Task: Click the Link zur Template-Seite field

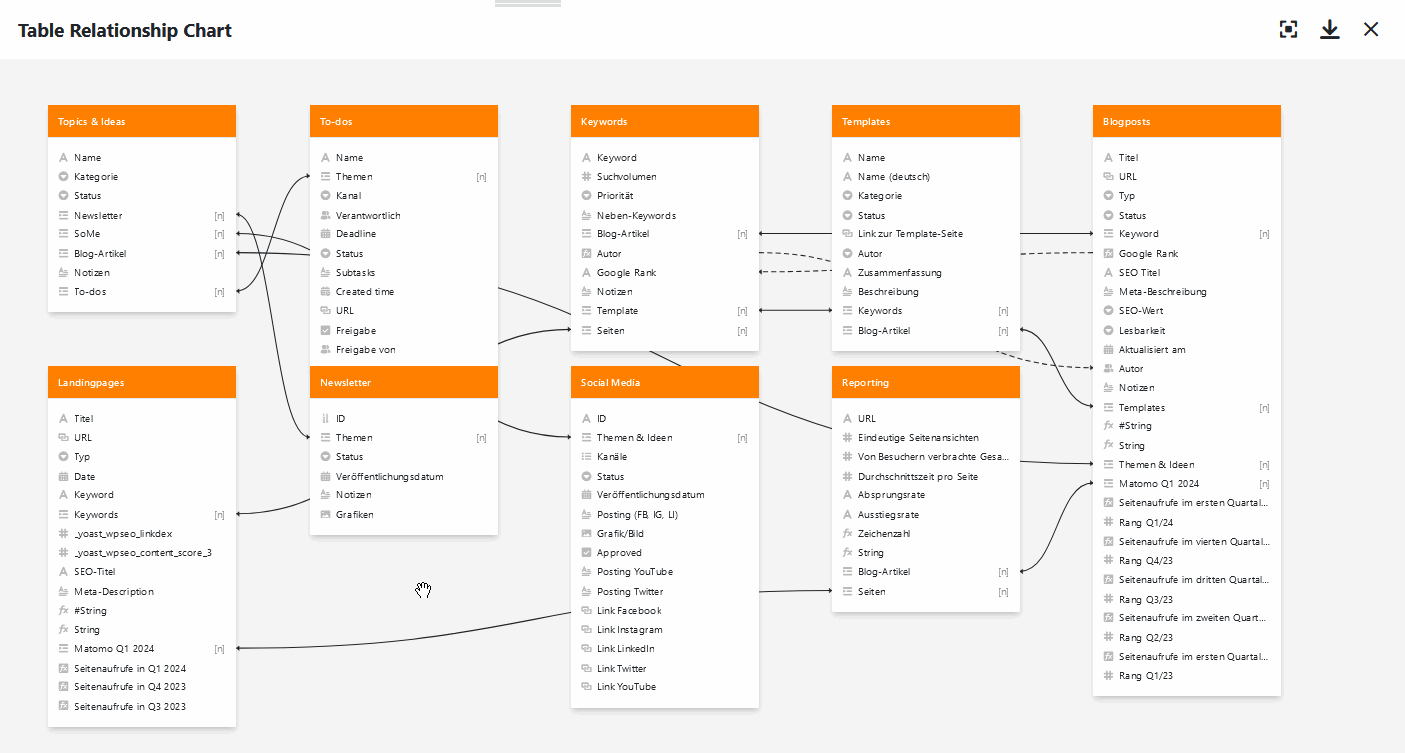Action: pos(910,234)
